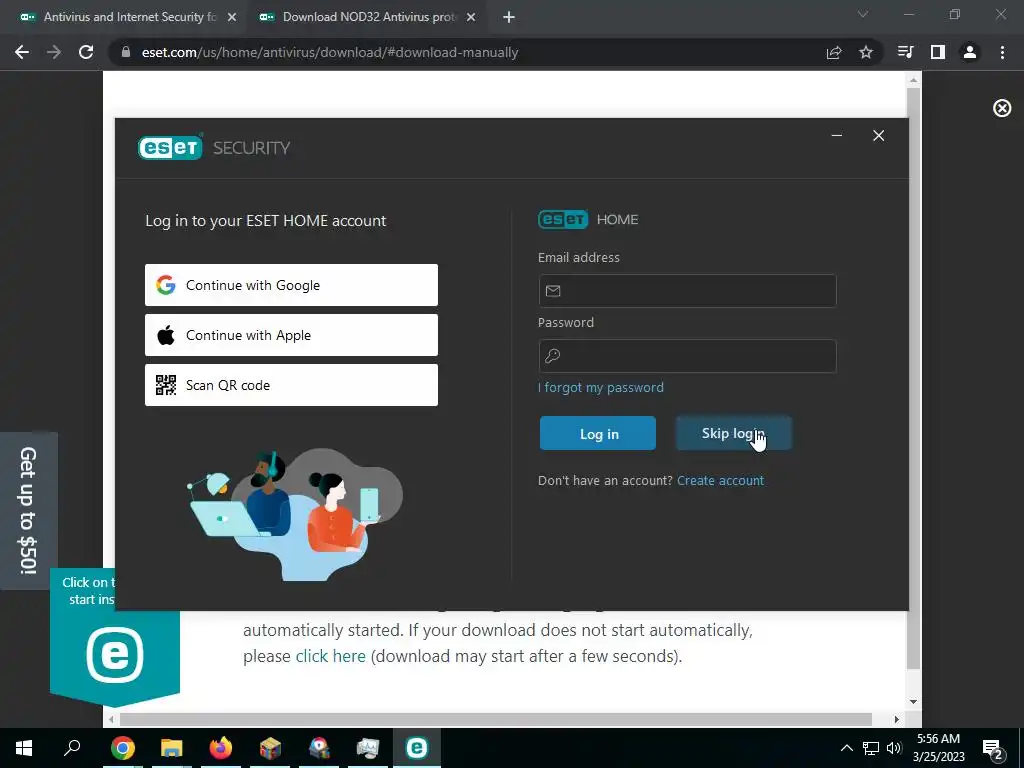Screen dimensions: 1024x768
Task: Choose Continue with Apple option
Action: coord(291,335)
